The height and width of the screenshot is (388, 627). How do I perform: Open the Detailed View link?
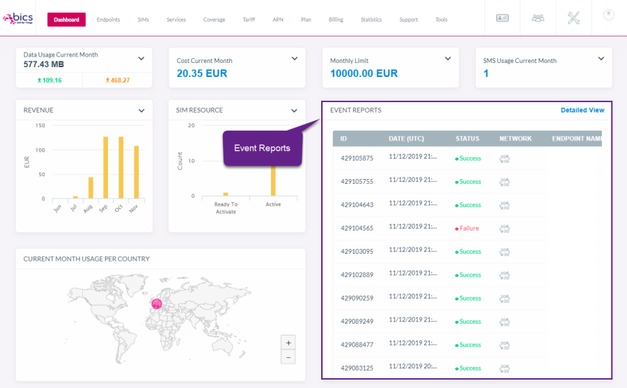(582, 110)
